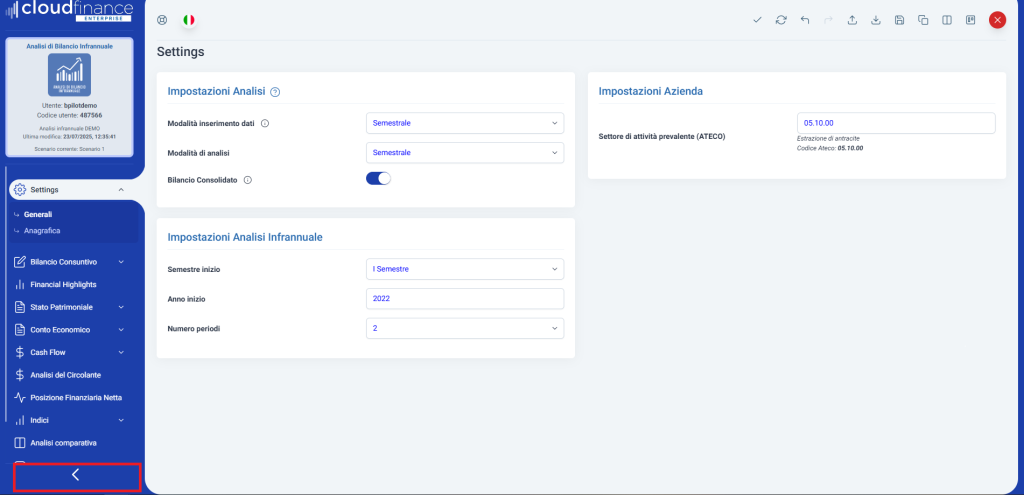Click the Indici bar chart icon

click(20, 420)
